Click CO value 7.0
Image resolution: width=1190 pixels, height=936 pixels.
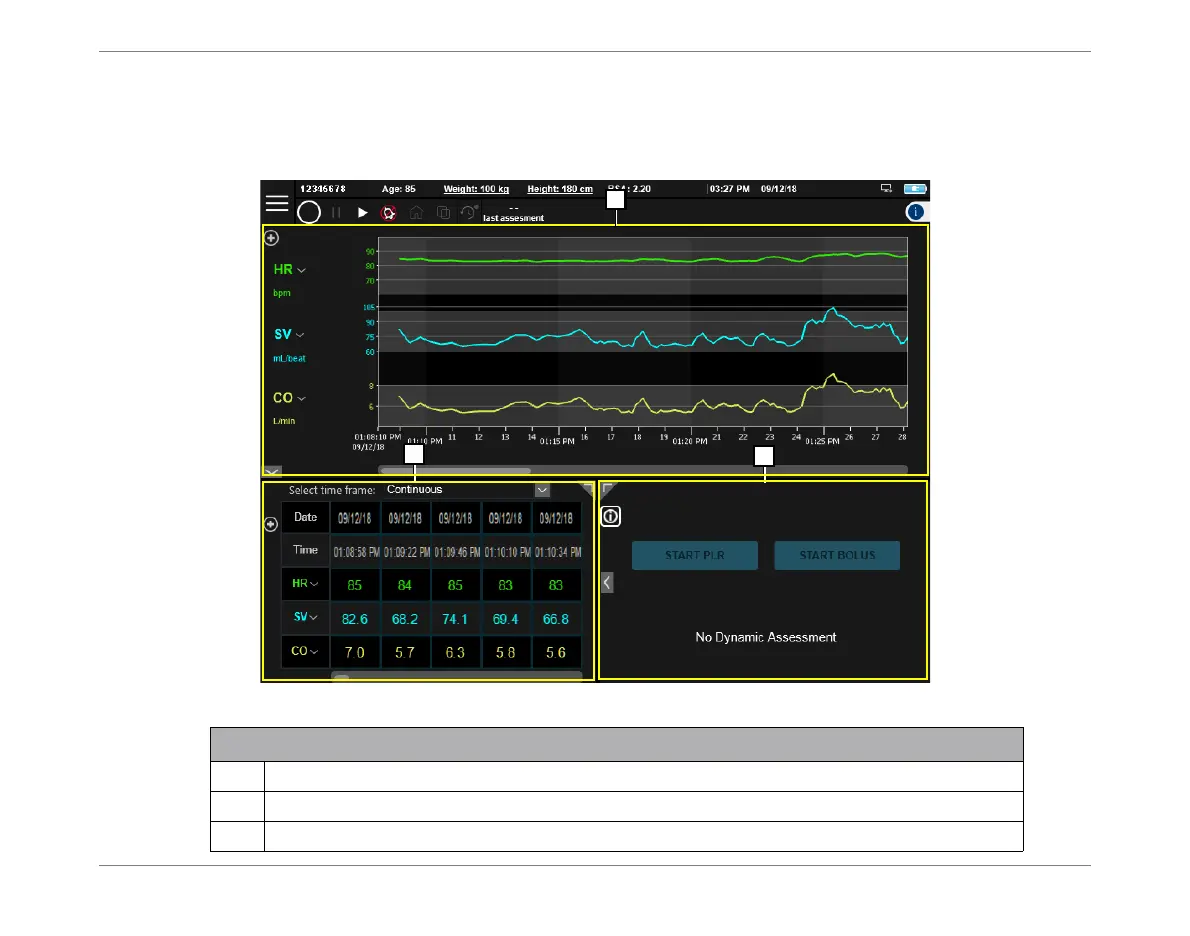click(x=354, y=653)
